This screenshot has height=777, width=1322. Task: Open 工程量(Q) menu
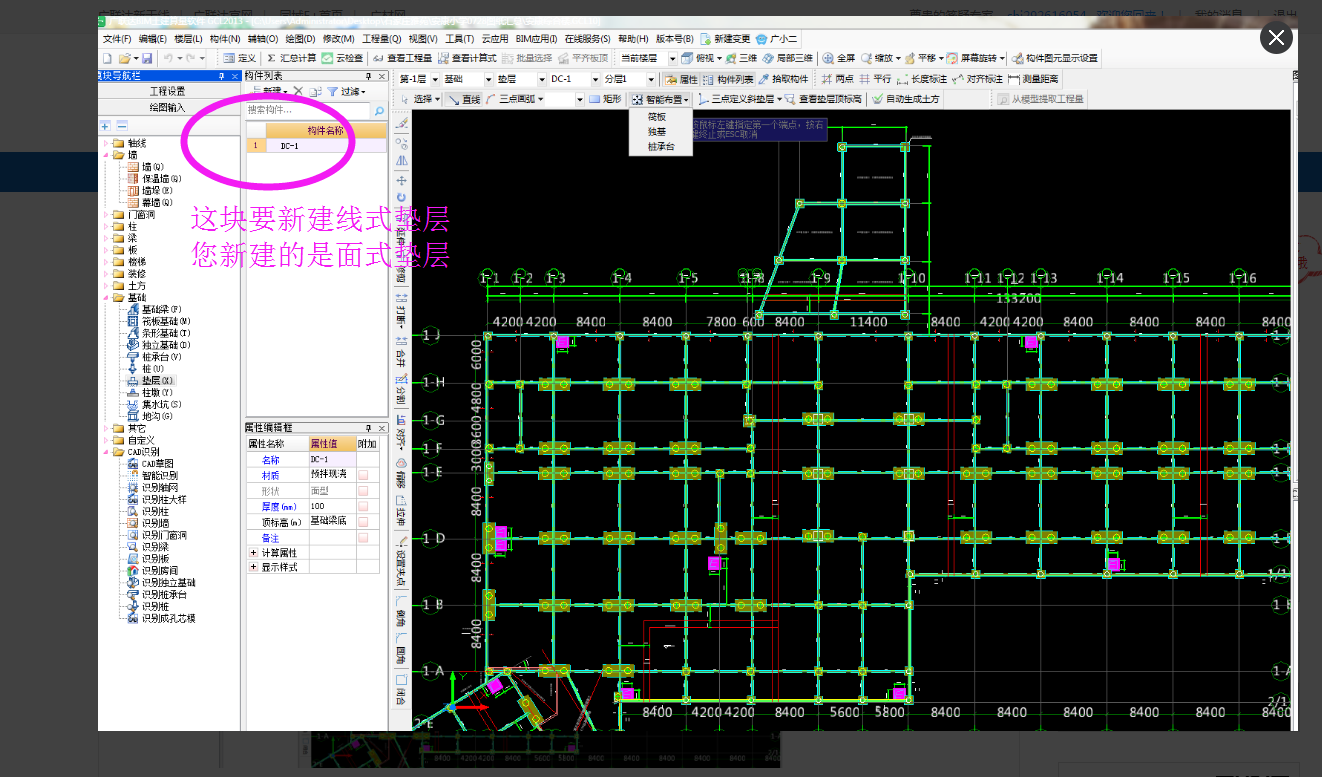(381, 38)
